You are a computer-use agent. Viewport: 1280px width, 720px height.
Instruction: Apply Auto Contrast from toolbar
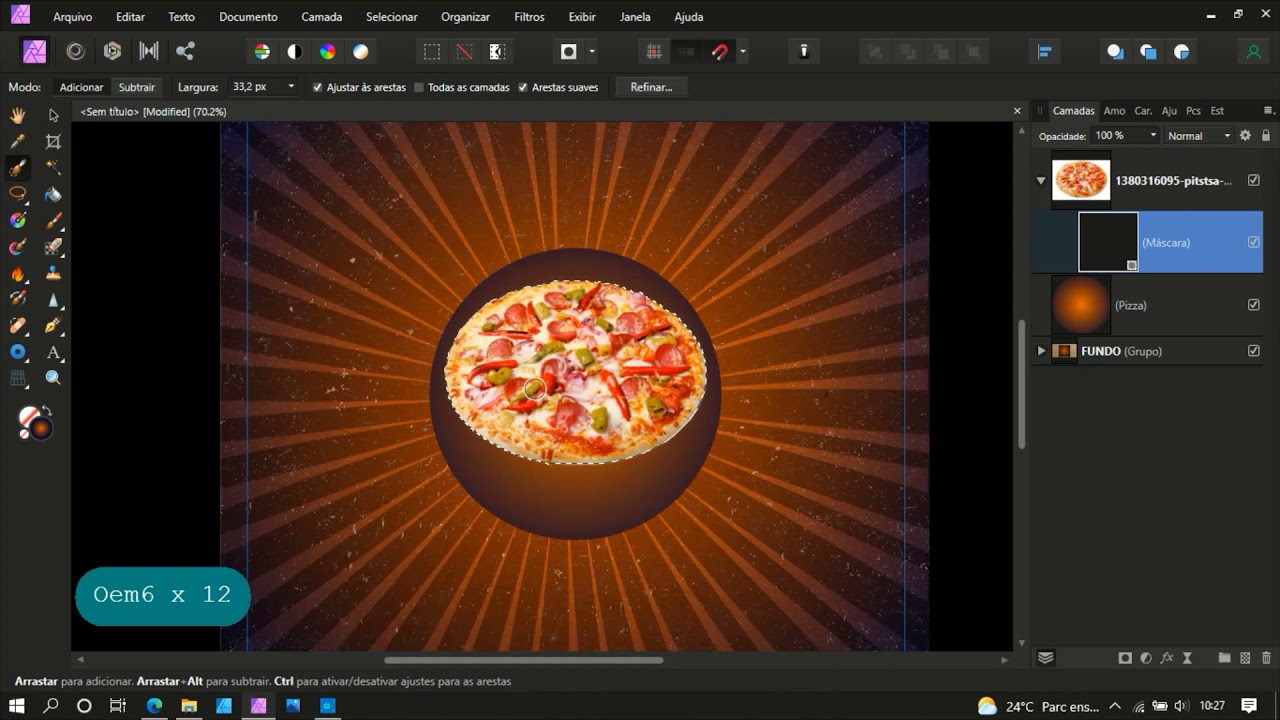(x=295, y=52)
